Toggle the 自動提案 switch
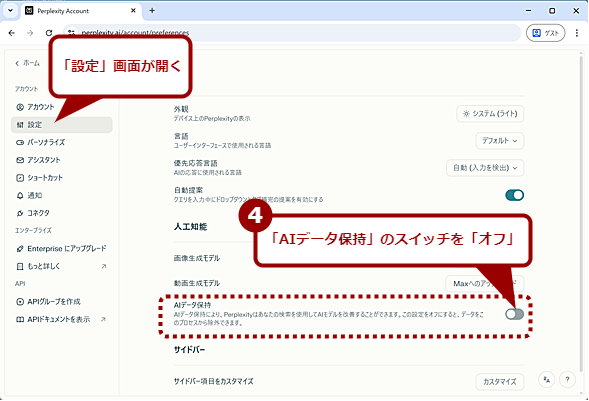 [514, 195]
